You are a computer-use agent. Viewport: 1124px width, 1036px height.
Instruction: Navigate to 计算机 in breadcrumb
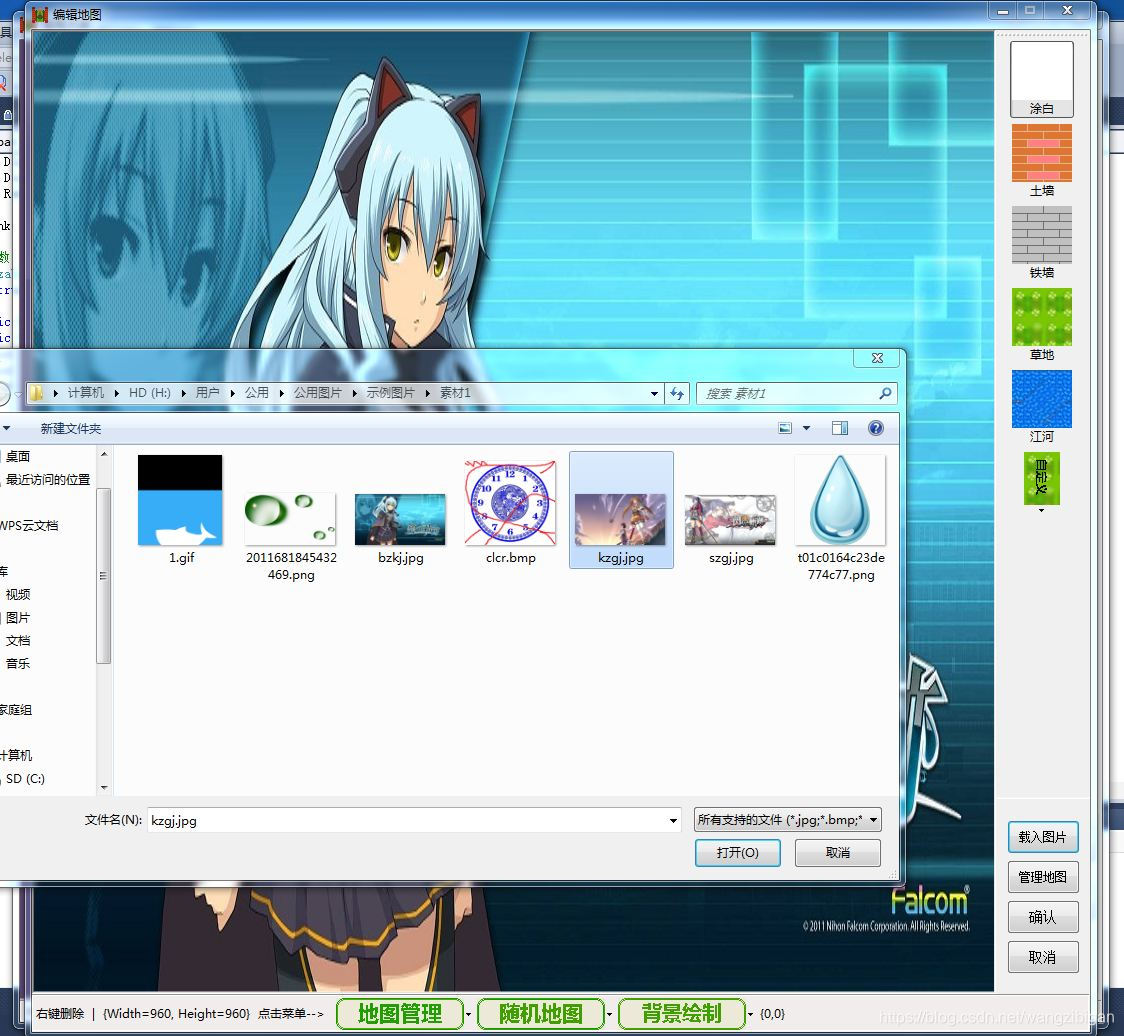coord(85,393)
